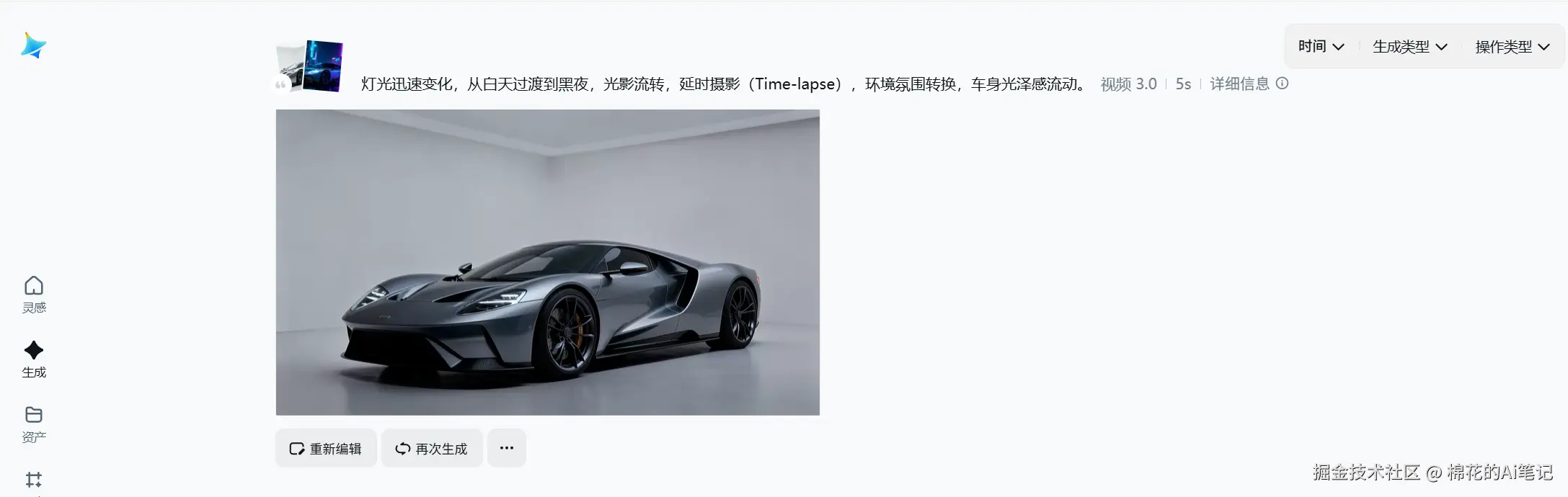Click the info circle icon beside 详细信息
The width and height of the screenshot is (1568, 497).
pyautogui.click(x=1282, y=83)
